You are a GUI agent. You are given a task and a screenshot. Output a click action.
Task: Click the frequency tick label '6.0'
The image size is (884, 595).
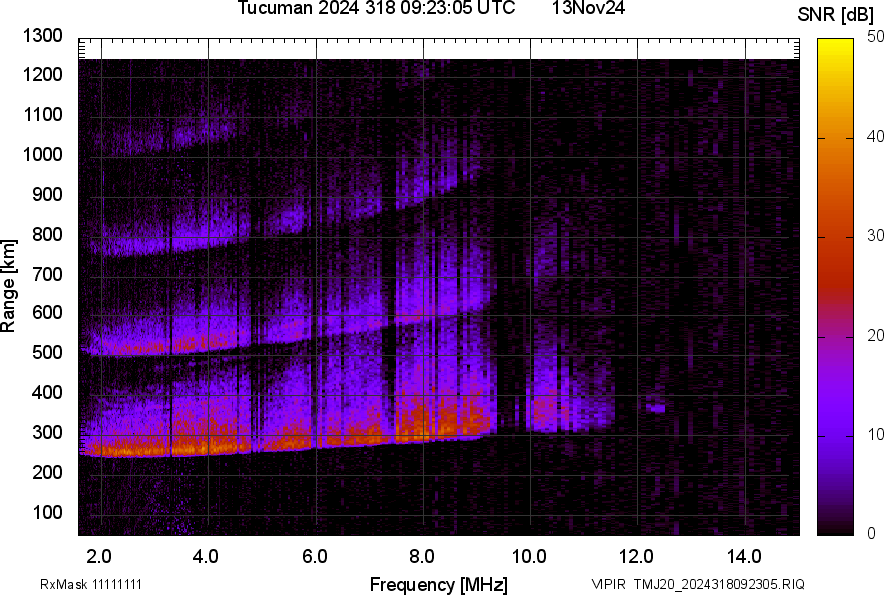(x=315, y=557)
